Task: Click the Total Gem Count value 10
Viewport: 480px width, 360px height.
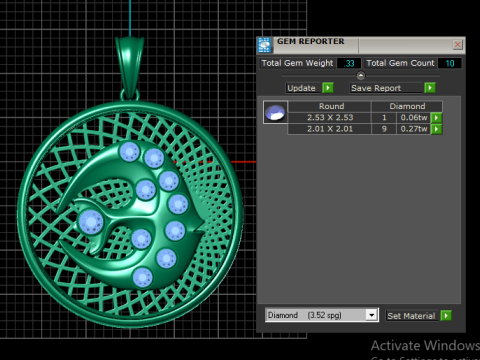Action: (450, 63)
